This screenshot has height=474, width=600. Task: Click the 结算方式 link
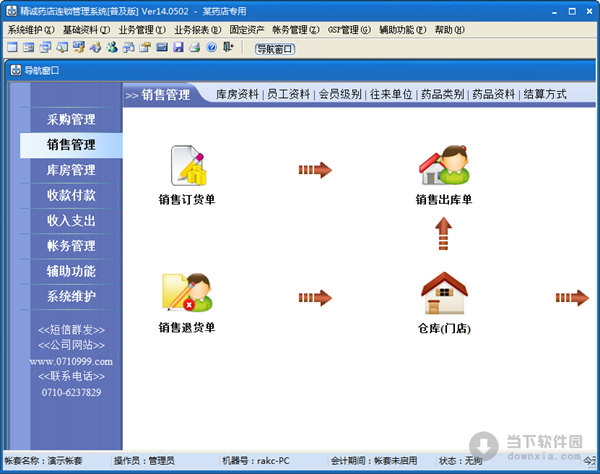click(x=545, y=94)
